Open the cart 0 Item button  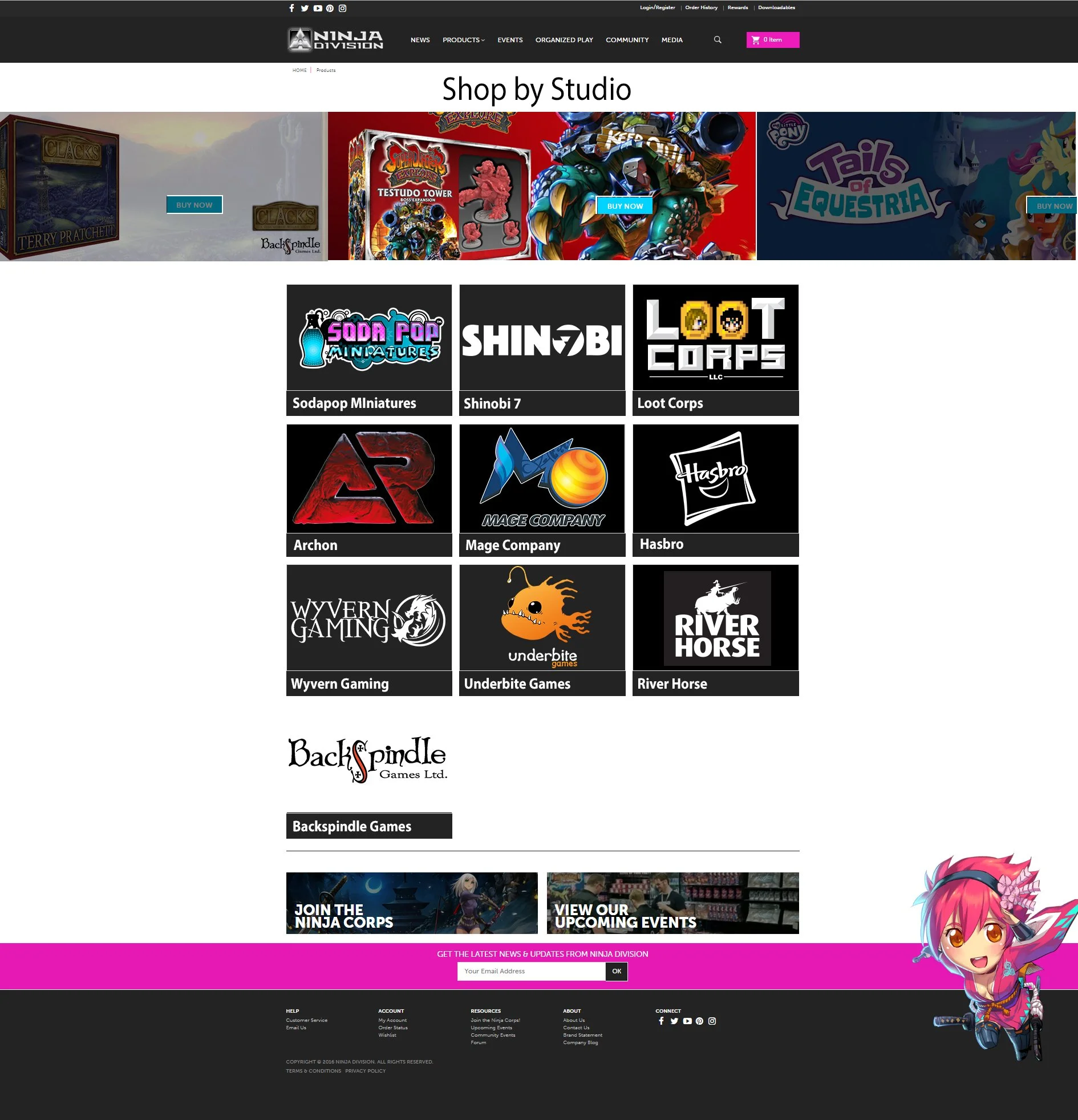(772, 39)
